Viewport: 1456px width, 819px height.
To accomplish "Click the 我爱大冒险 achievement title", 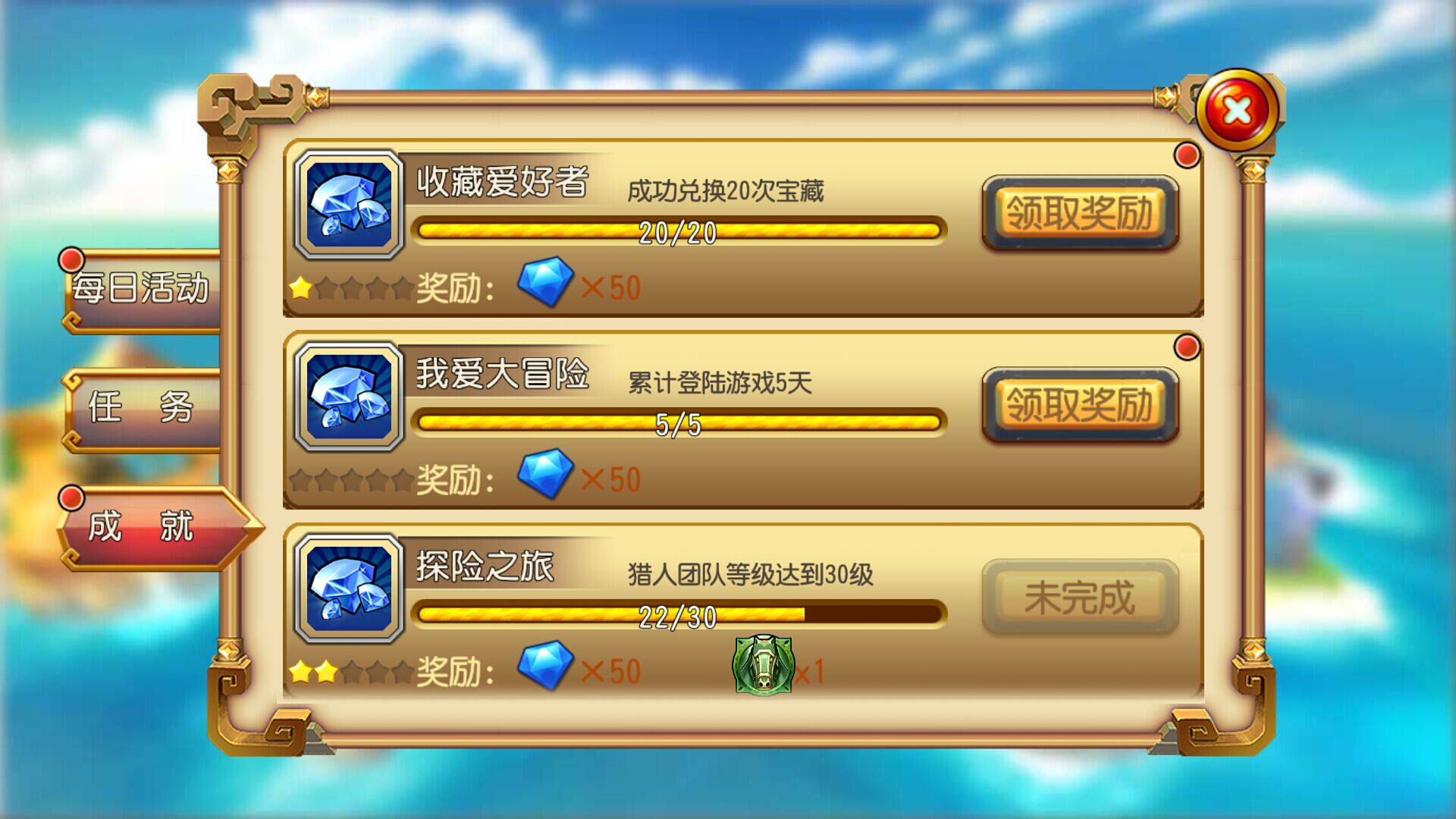I will click(502, 374).
